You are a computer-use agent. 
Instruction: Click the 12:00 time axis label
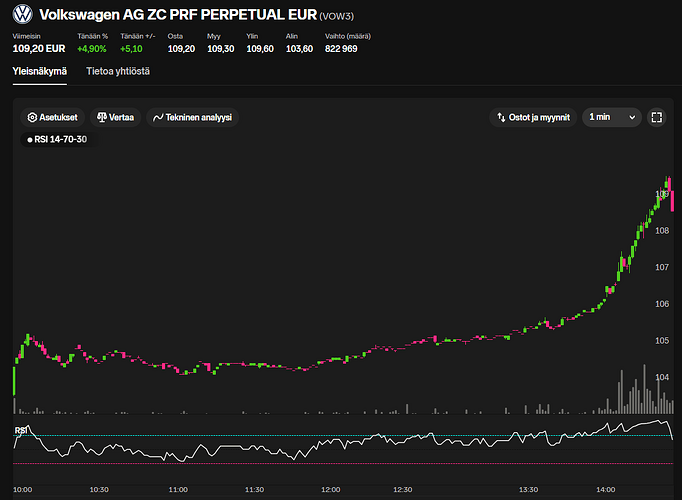pyautogui.click(x=331, y=490)
